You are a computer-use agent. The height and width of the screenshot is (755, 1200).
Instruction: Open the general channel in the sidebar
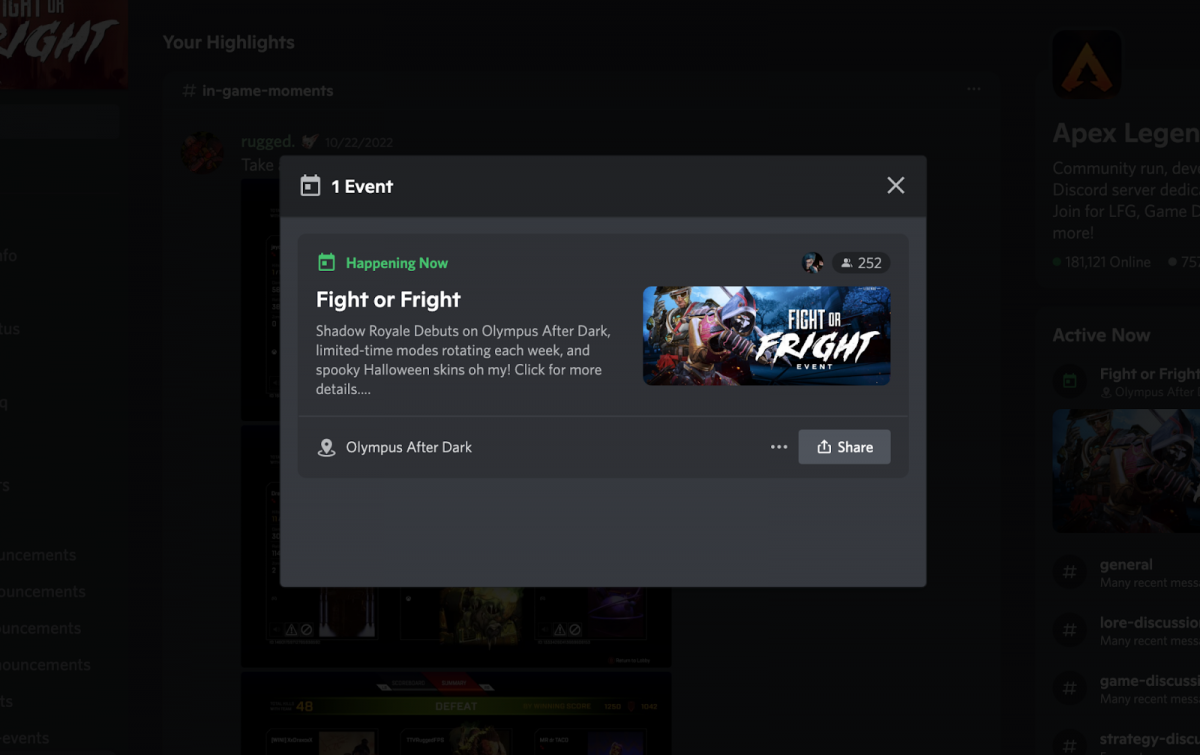[1126, 565]
